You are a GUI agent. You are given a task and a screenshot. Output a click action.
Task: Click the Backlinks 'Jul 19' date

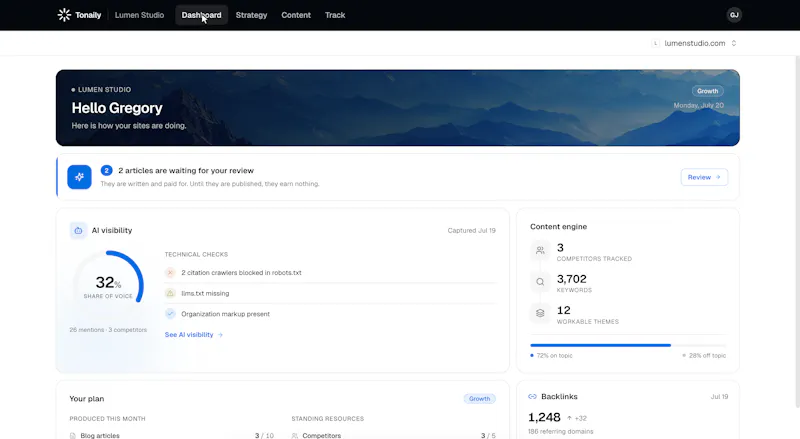pyautogui.click(x=719, y=397)
